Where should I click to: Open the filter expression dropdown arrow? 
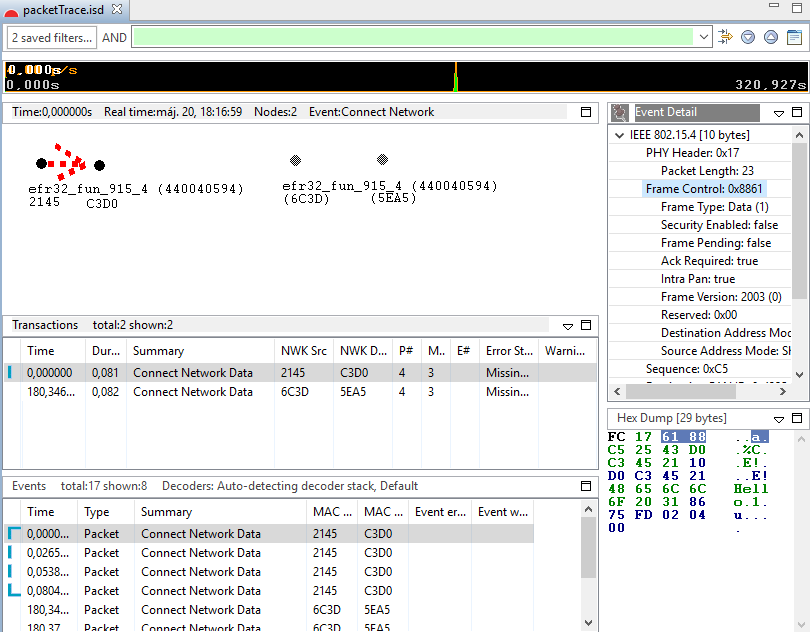(x=704, y=37)
